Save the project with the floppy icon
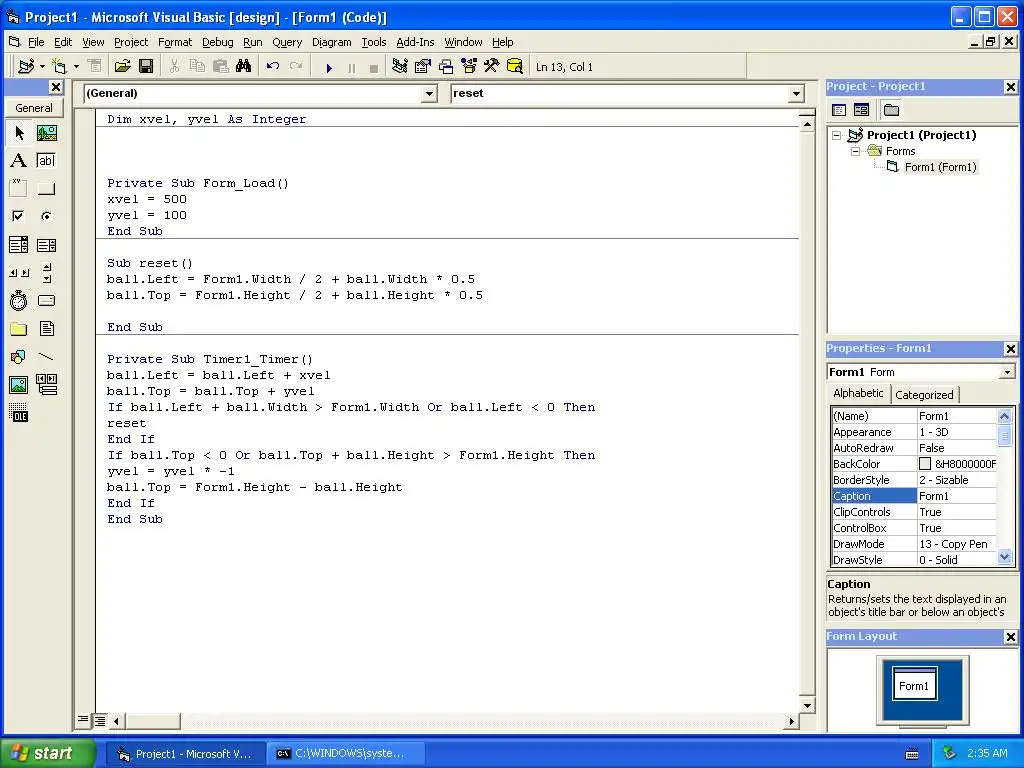This screenshot has height=768, width=1024. pyautogui.click(x=146, y=66)
